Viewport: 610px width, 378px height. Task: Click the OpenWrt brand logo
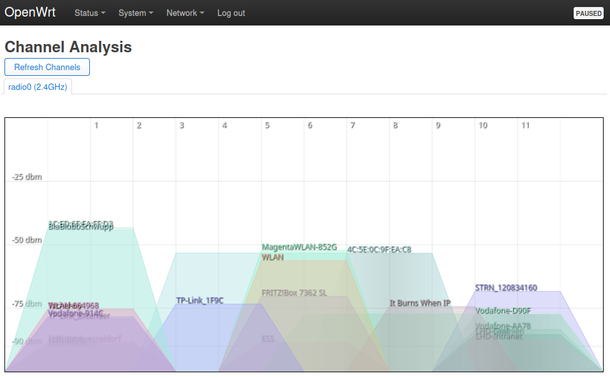point(30,12)
